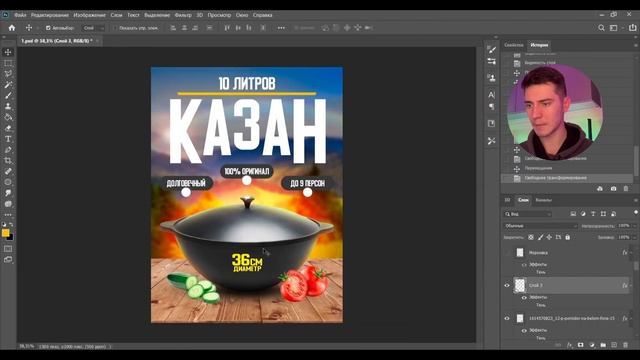This screenshot has height=360, width=640.
Task: Select the Brush tool
Action: (8, 96)
